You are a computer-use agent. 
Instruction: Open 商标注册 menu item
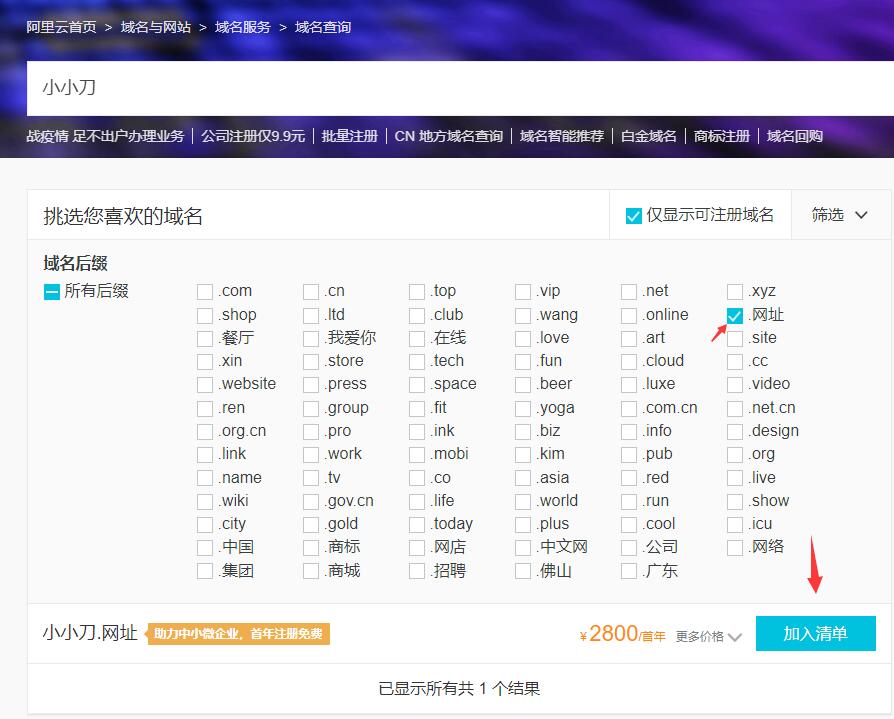(x=721, y=136)
